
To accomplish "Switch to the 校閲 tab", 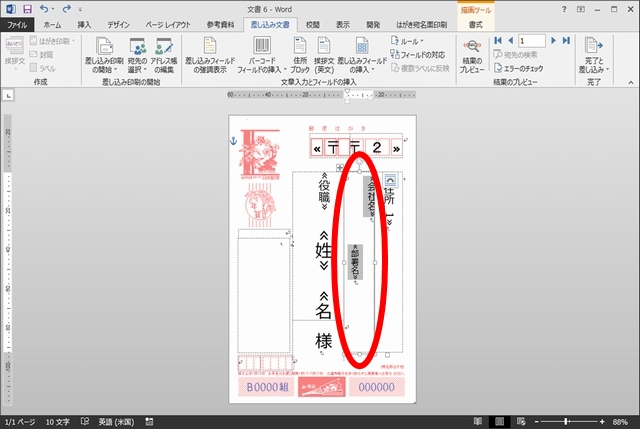I will click(313, 25).
